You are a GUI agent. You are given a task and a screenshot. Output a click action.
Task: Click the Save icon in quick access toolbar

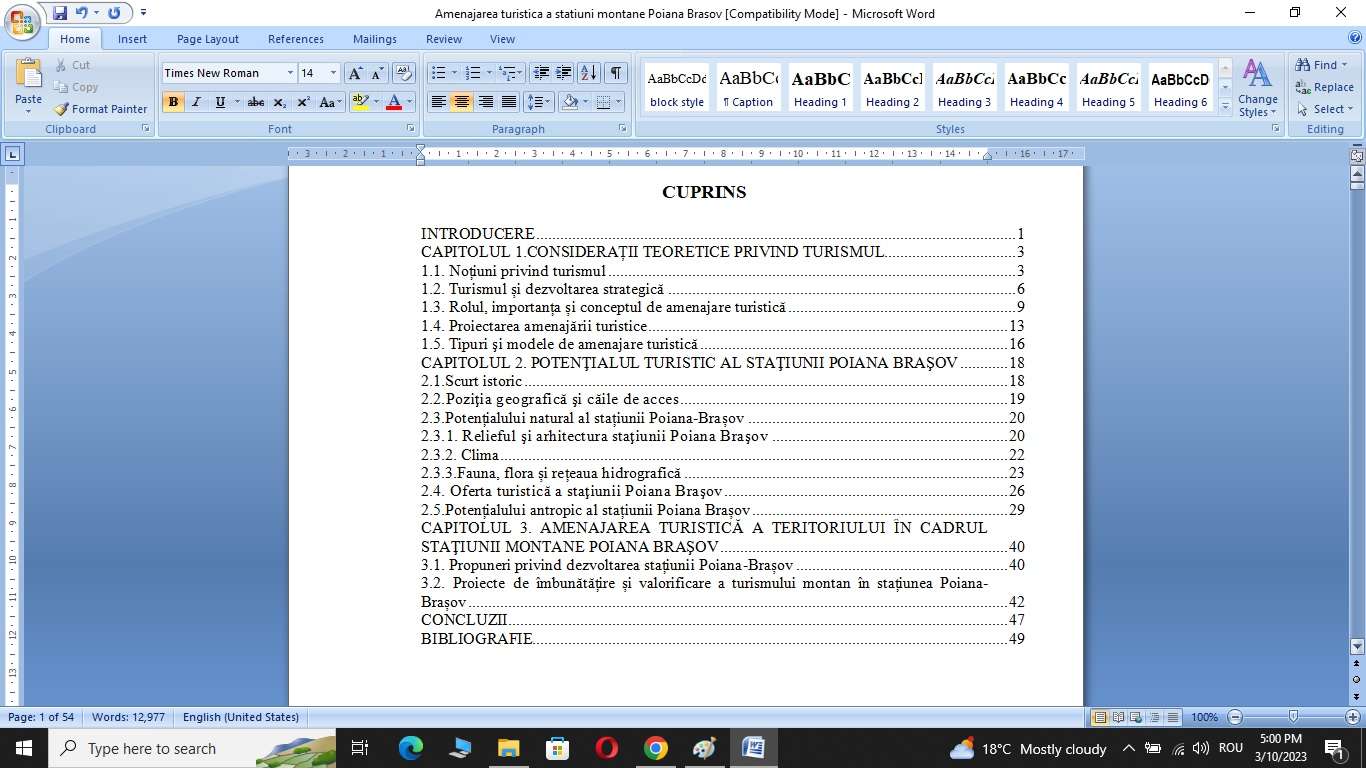[x=60, y=13]
